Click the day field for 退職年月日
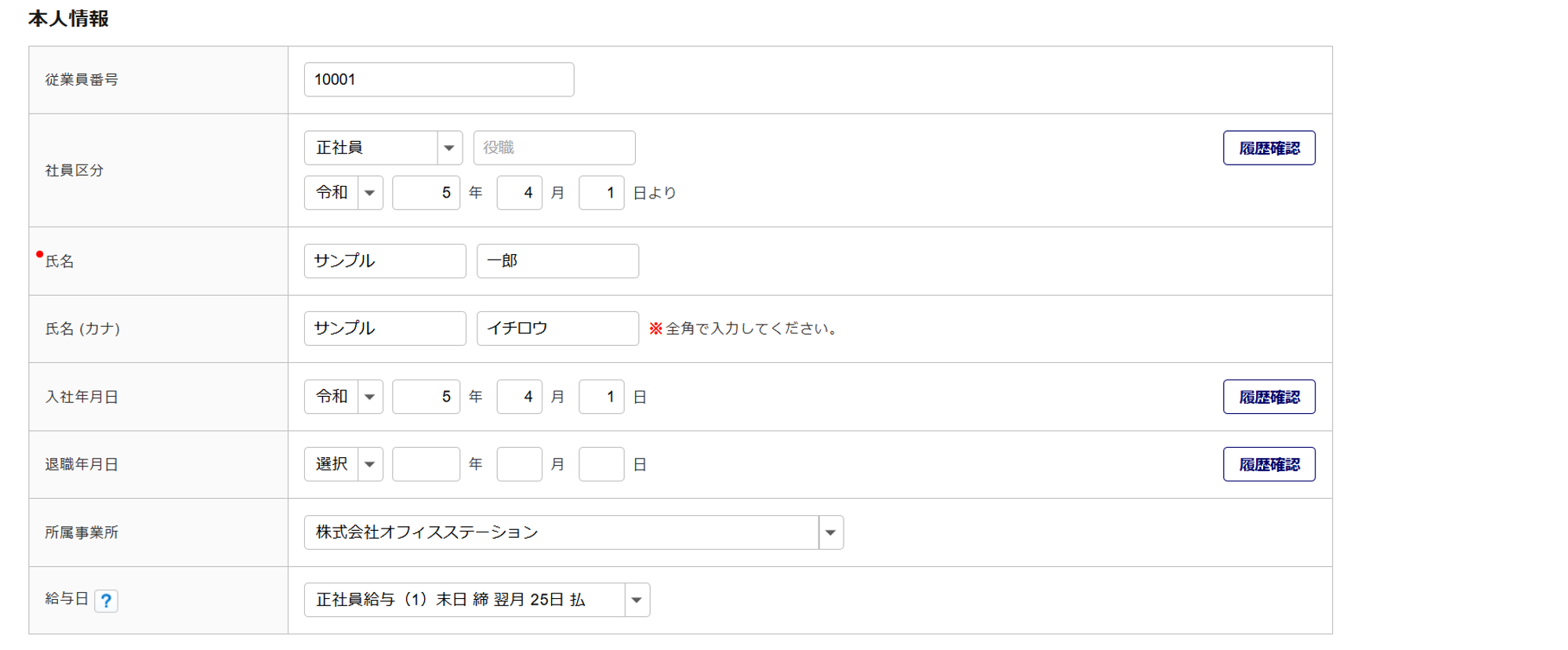 click(601, 465)
